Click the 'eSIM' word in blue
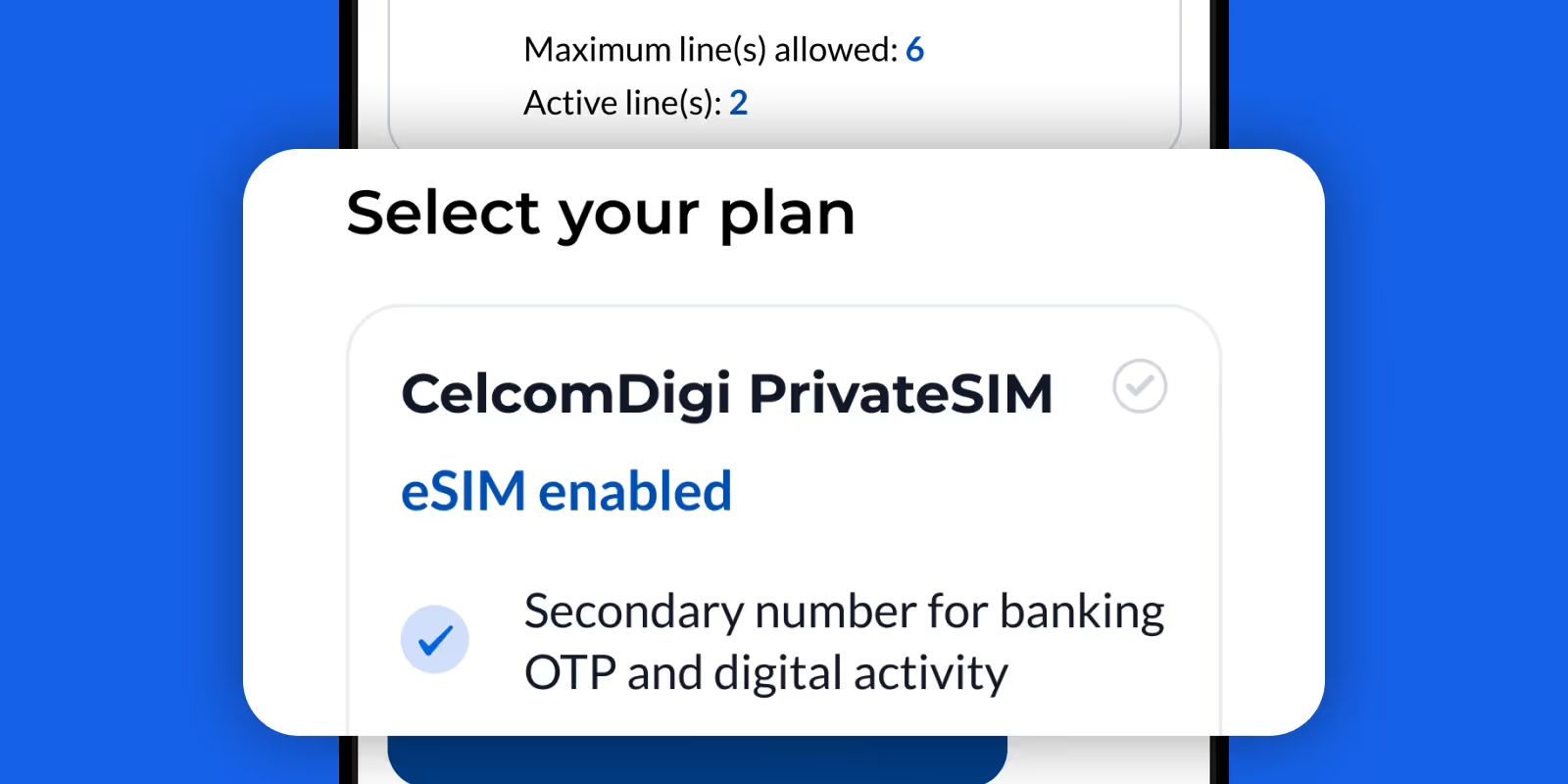The height and width of the screenshot is (784, 1568). click(x=464, y=491)
